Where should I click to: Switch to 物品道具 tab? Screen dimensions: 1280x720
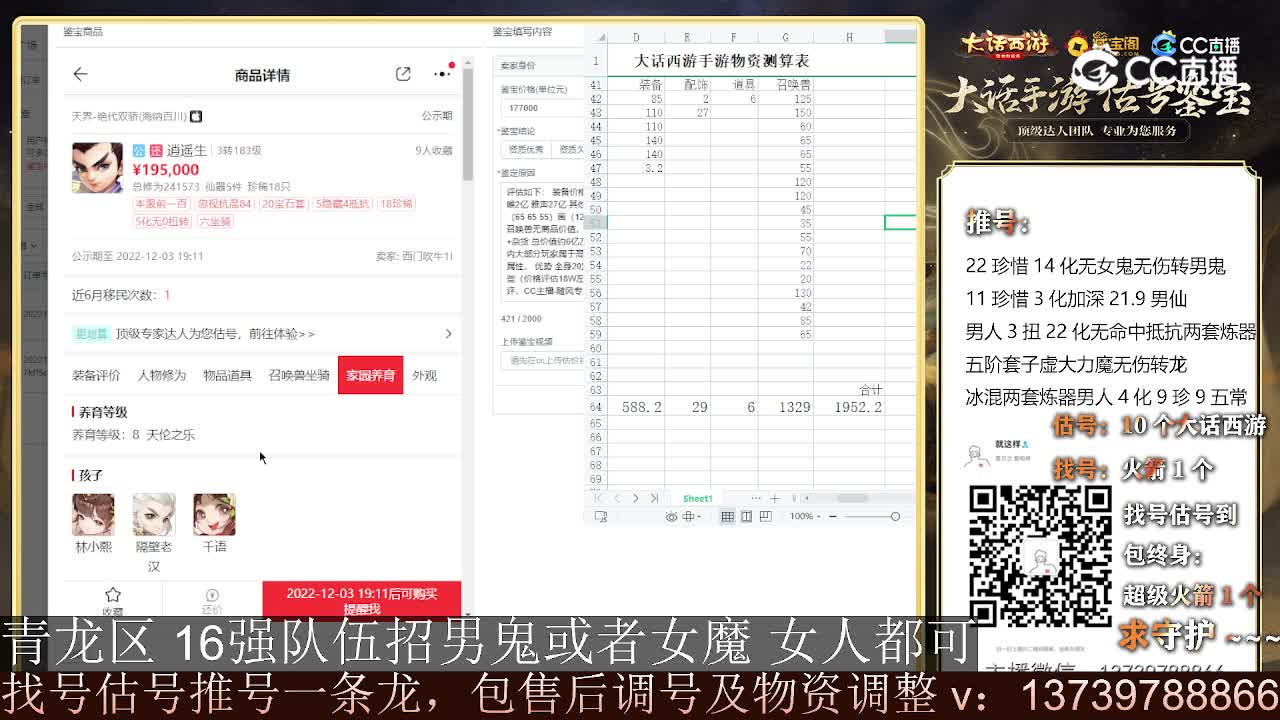(227, 375)
